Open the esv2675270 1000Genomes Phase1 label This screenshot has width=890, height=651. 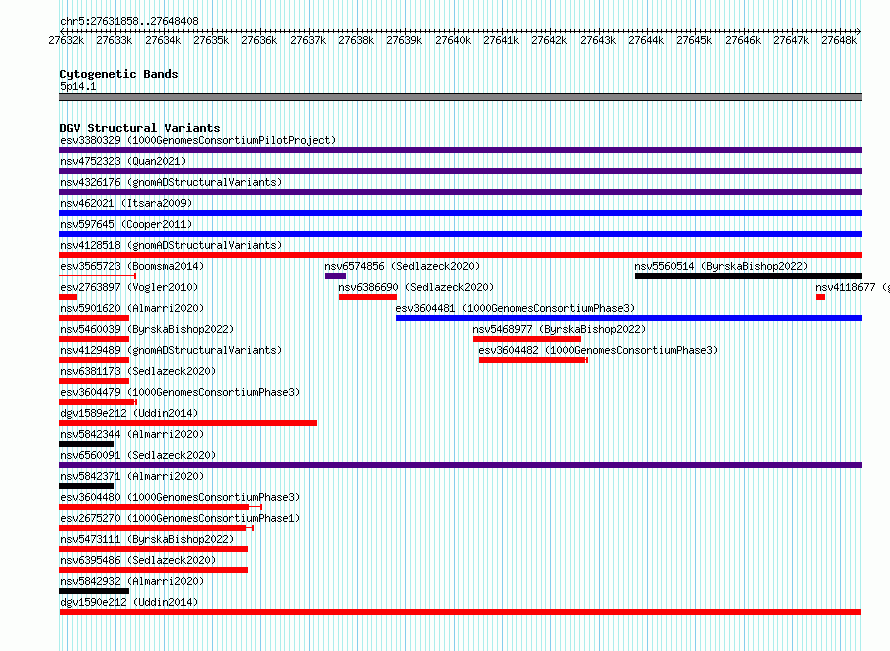tap(180, 518)
